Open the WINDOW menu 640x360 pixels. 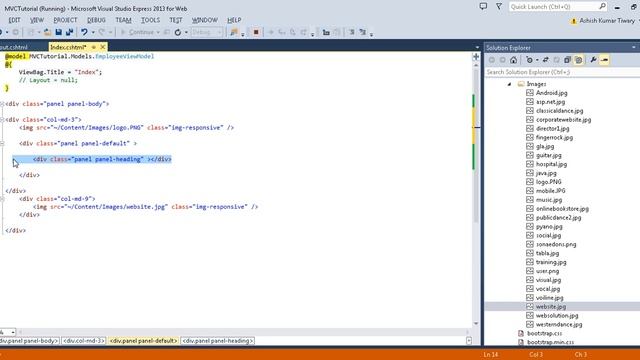coord(205,20)
